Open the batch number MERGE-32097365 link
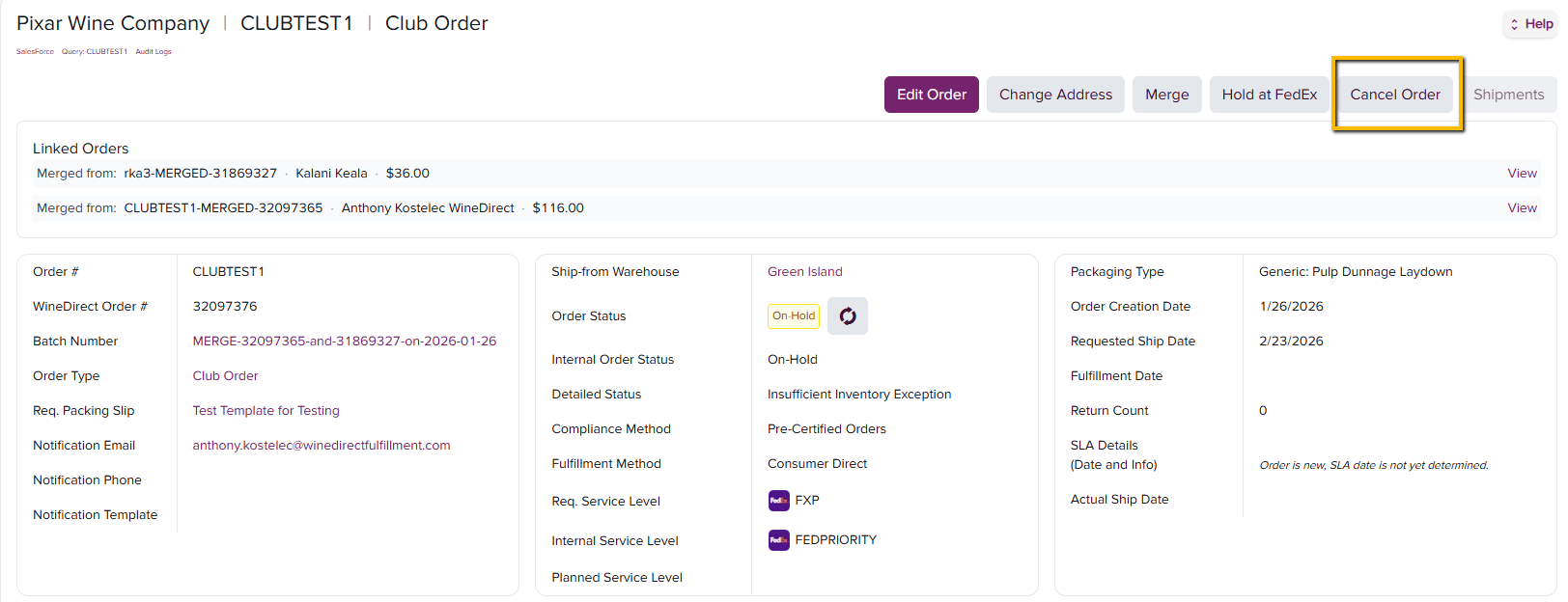Screen dimensions: 1568x602 coord(345,342)
